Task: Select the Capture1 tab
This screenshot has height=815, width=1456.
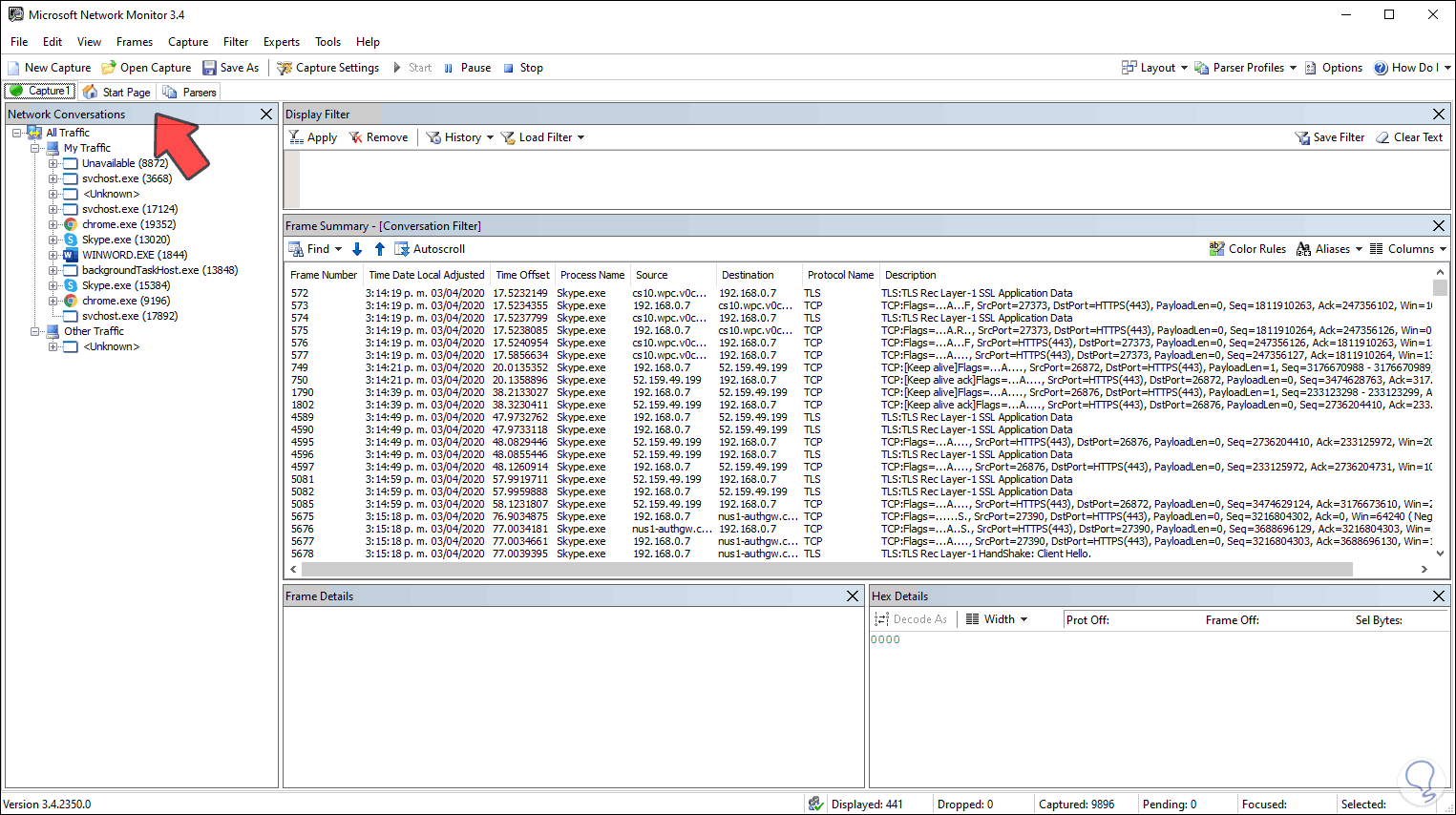Action: (40, 91)
